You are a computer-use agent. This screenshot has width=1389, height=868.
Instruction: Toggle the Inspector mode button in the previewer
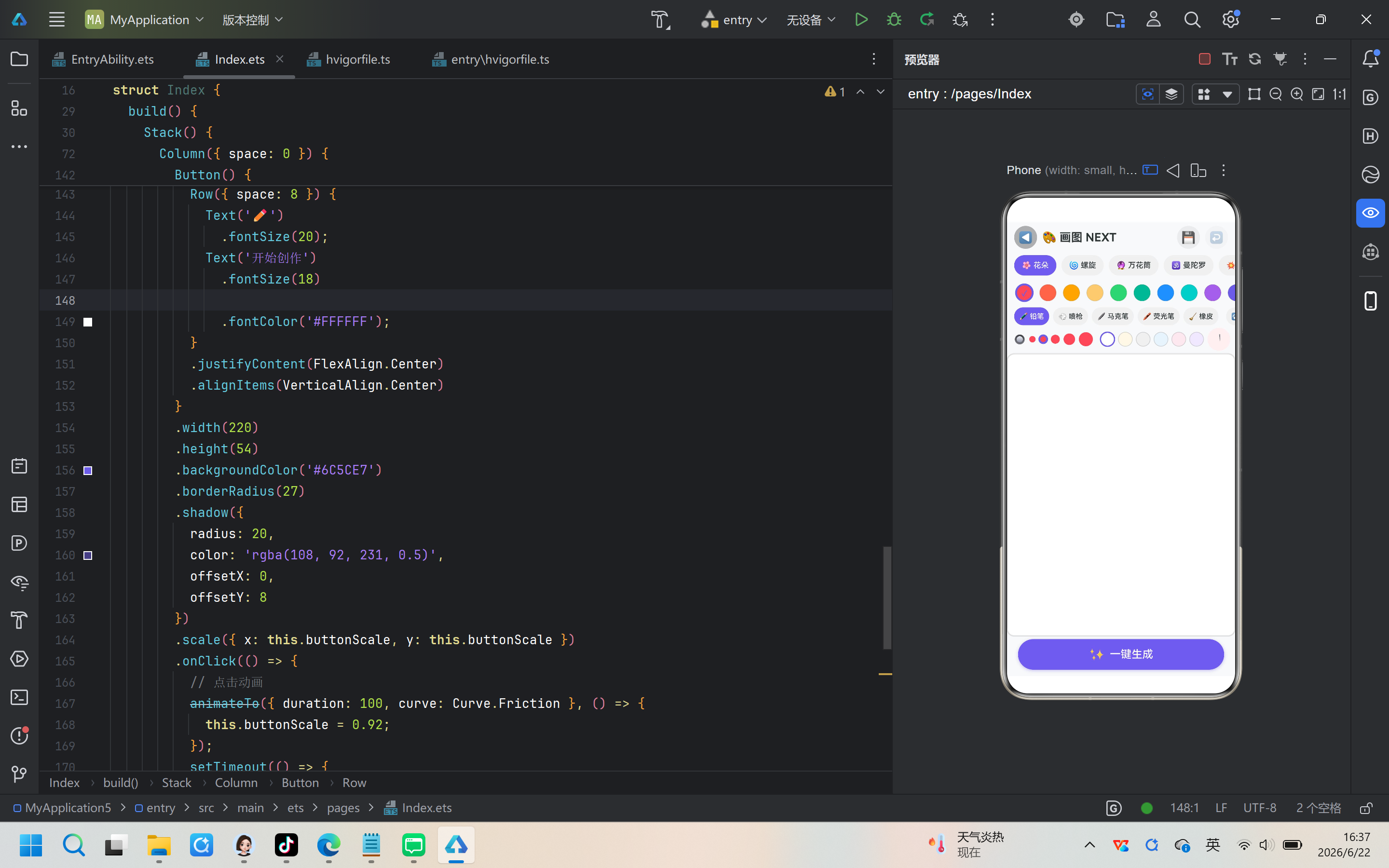1147,94
